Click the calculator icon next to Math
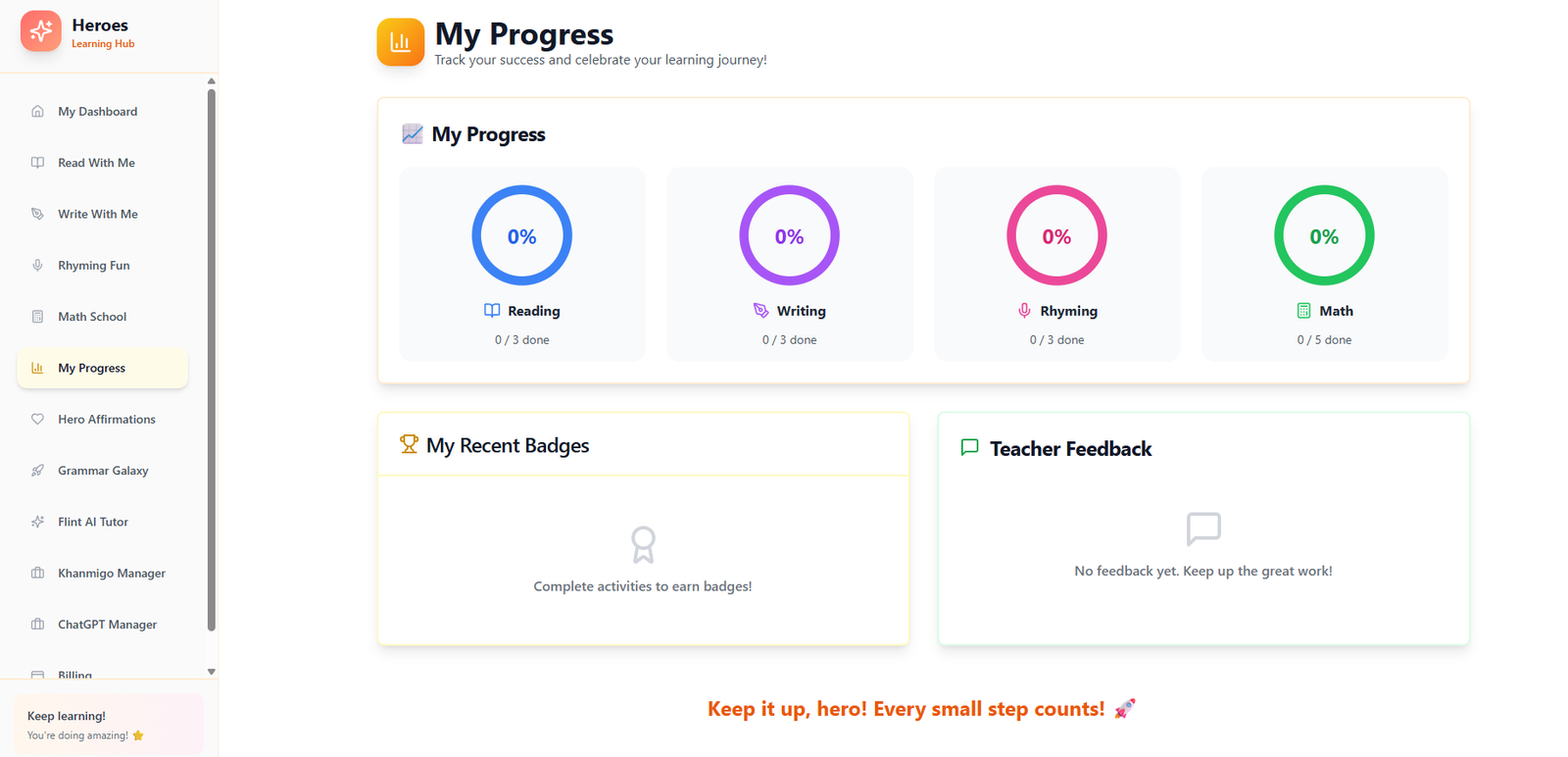The height and width of the screenshot is (757, 1568). point(1303,311)
